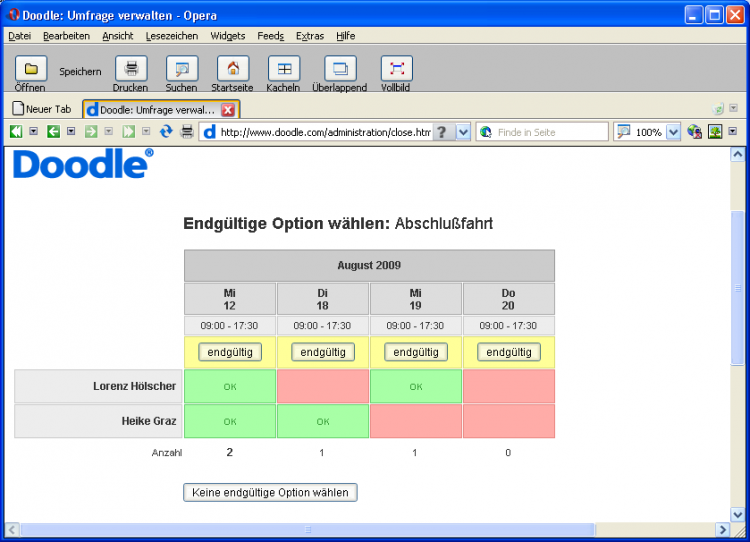Click the Kacheln tile windows icon

click(x=284, y=69)
